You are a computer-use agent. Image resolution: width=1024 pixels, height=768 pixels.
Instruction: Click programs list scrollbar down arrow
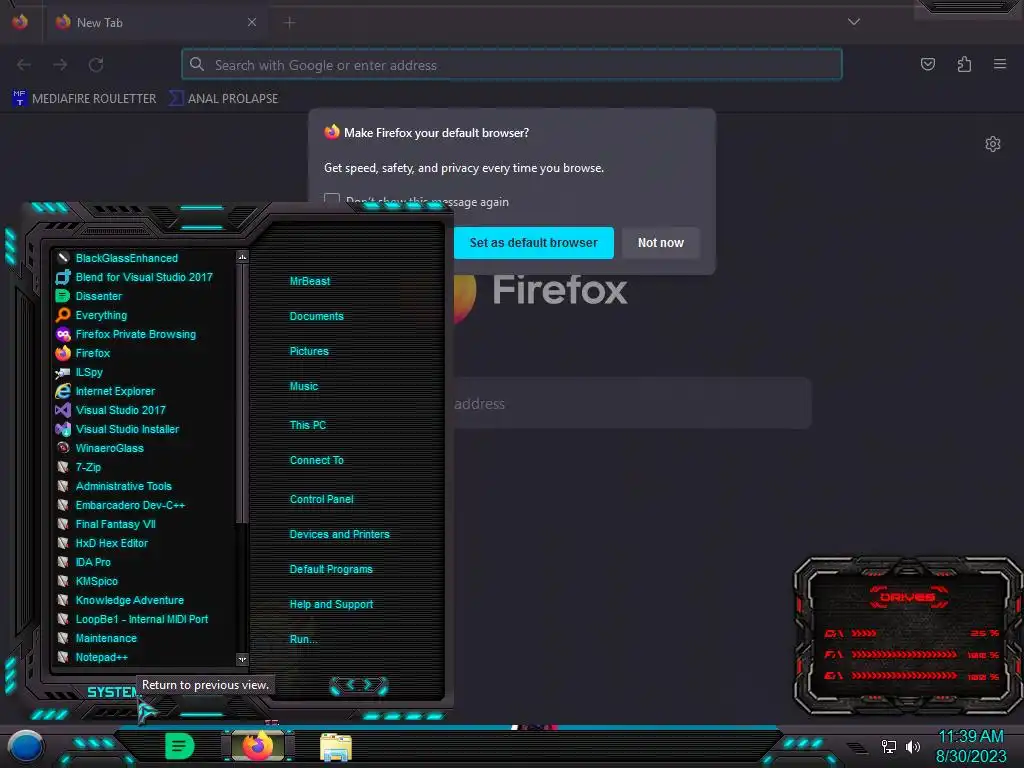tap(242, 660)
